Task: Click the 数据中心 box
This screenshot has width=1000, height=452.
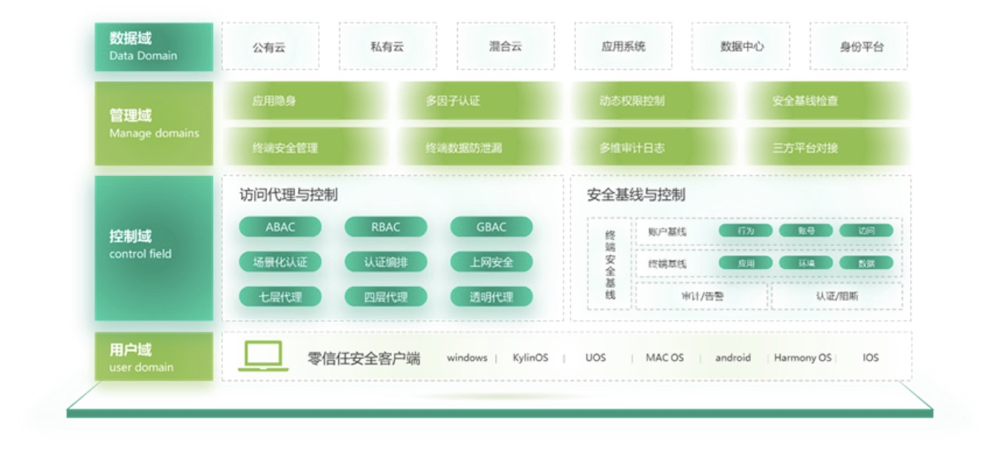Action: coord(740,47)
